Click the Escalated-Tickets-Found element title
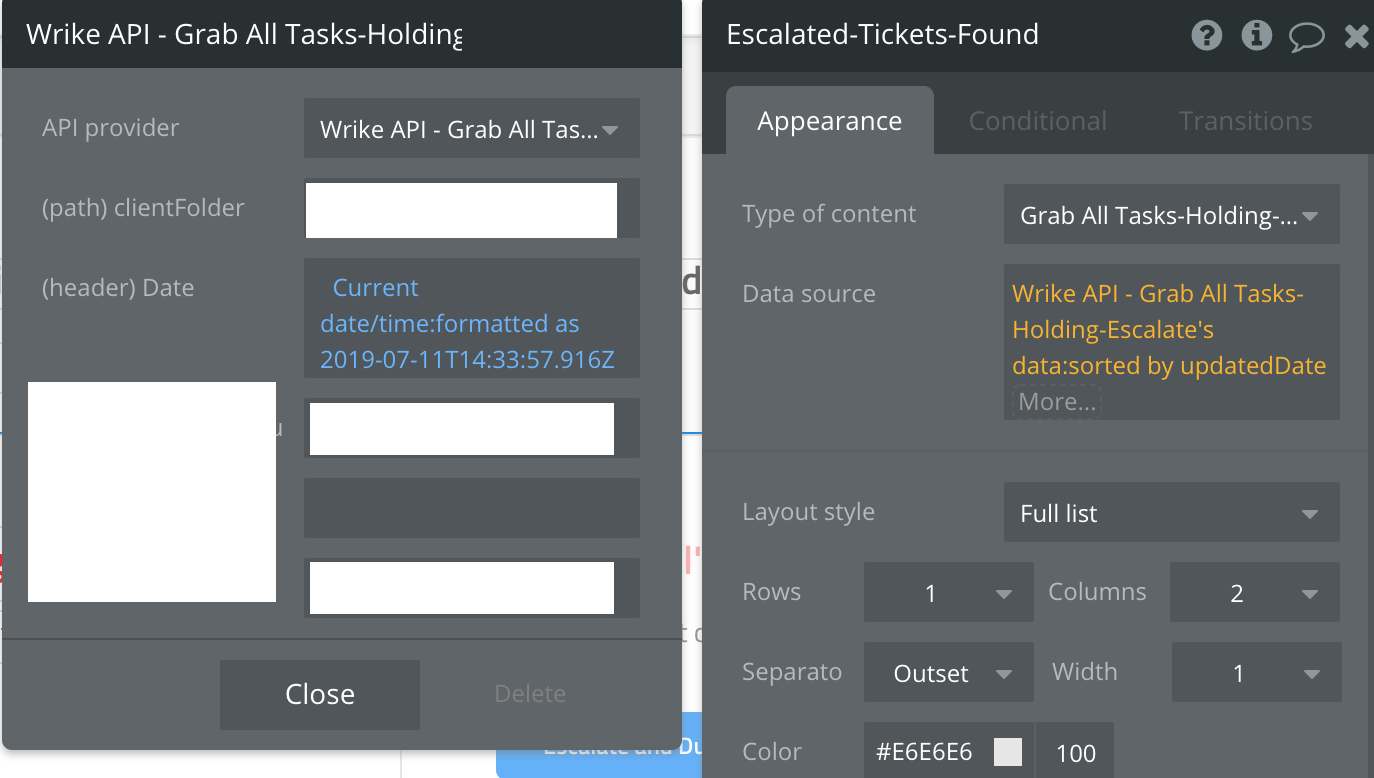1374x778 pixels. tap(882, 35)
